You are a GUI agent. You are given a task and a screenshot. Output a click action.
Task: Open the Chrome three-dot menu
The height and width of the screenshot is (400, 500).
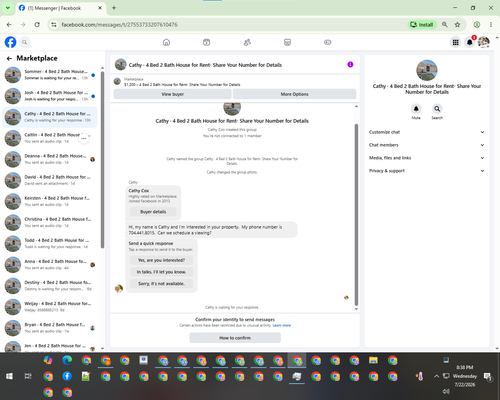[491, 25]
